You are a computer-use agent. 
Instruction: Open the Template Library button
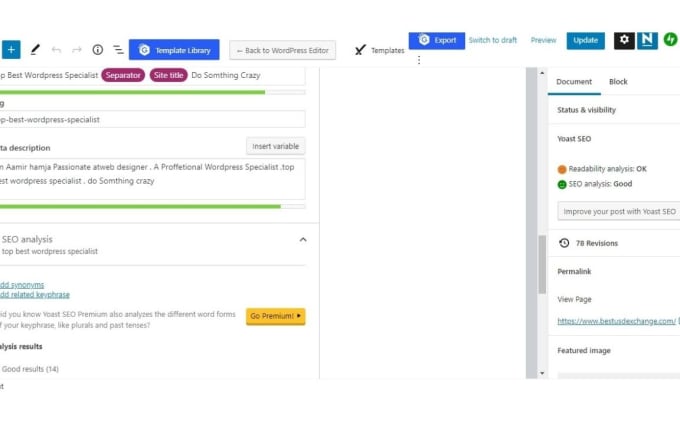pos(174,50)
